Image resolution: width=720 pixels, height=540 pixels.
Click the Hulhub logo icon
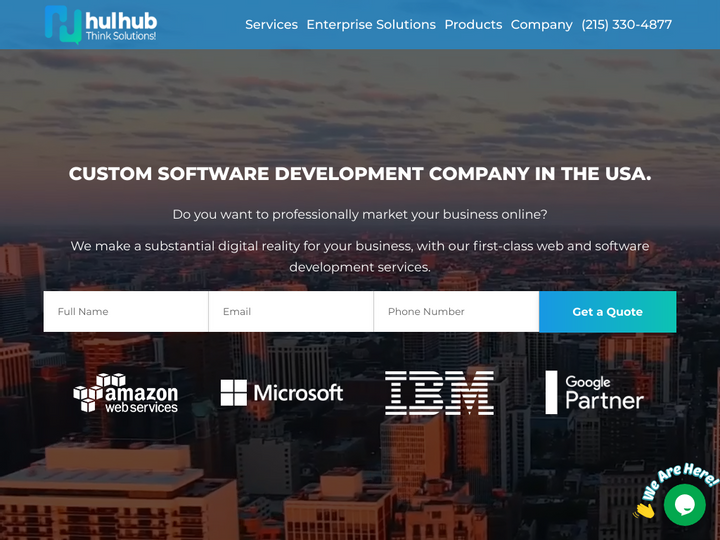62,24
